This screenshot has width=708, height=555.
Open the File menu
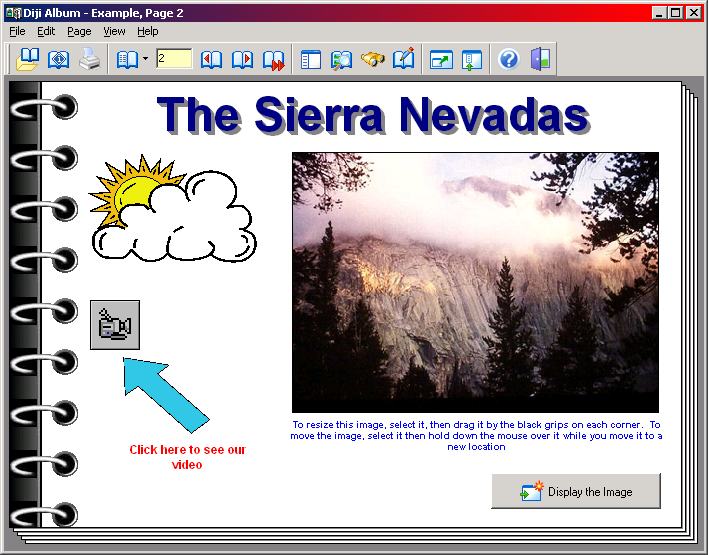tap(17, 32)
